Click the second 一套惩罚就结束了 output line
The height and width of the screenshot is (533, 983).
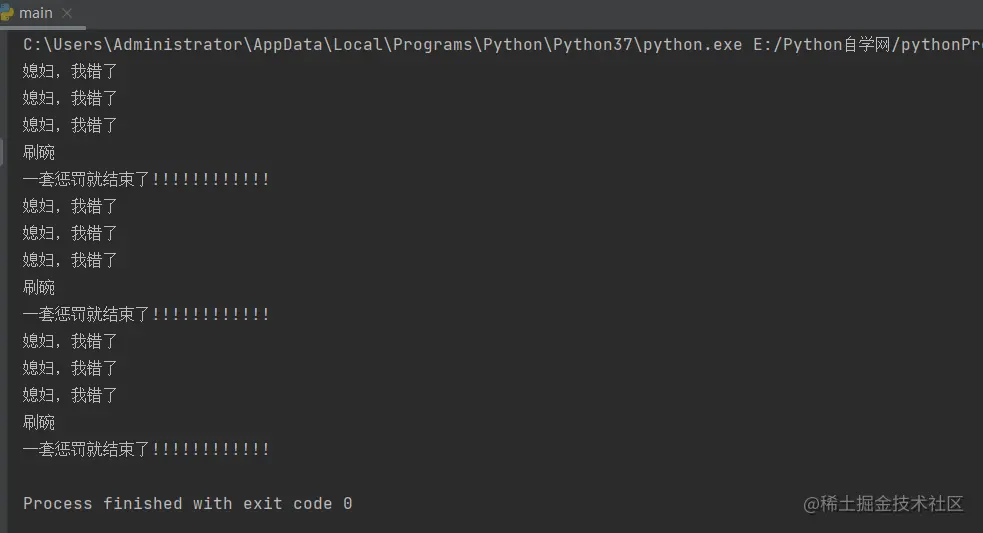coord(146,315)
